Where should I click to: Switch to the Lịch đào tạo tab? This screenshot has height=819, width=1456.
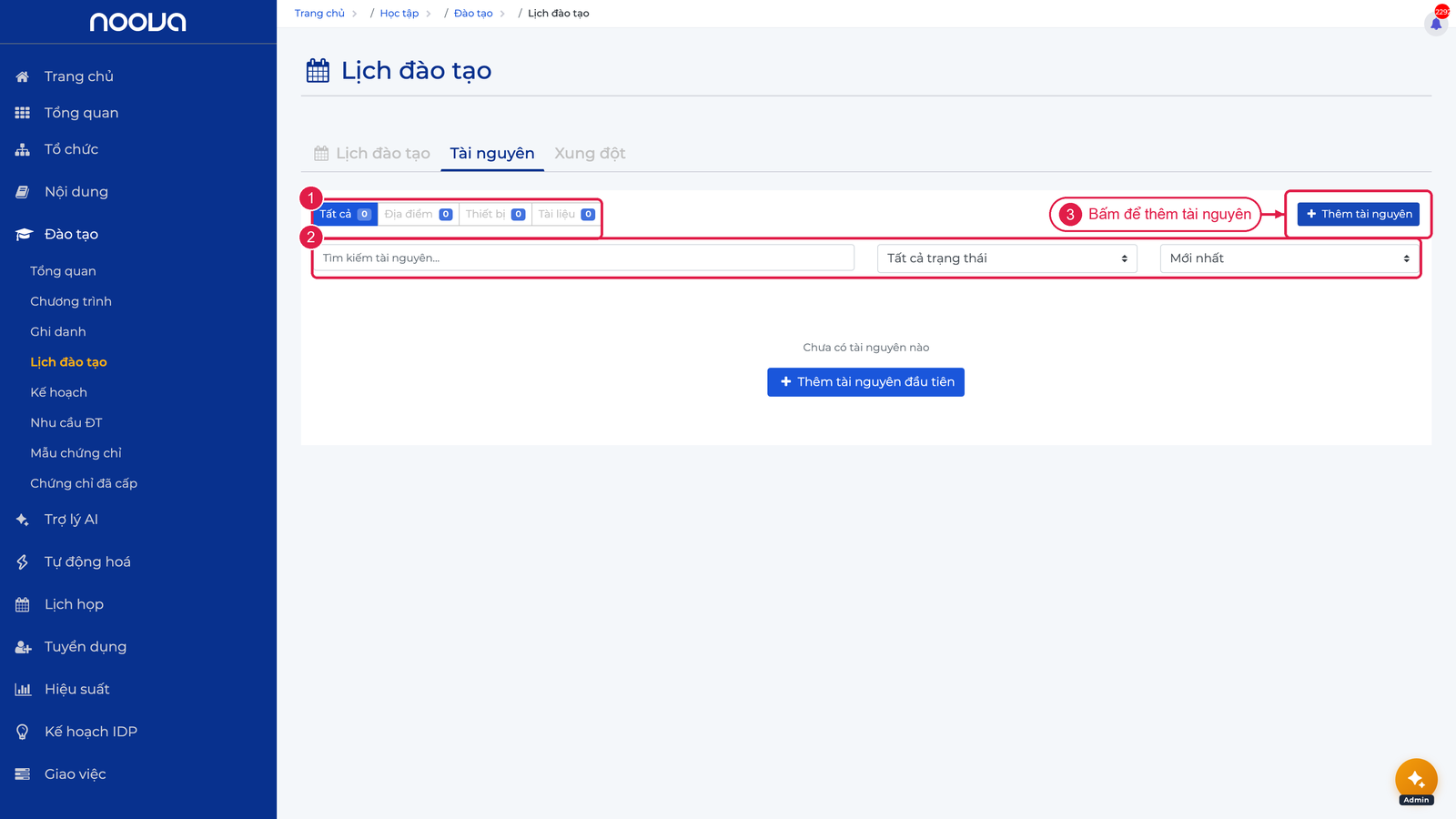372,153
